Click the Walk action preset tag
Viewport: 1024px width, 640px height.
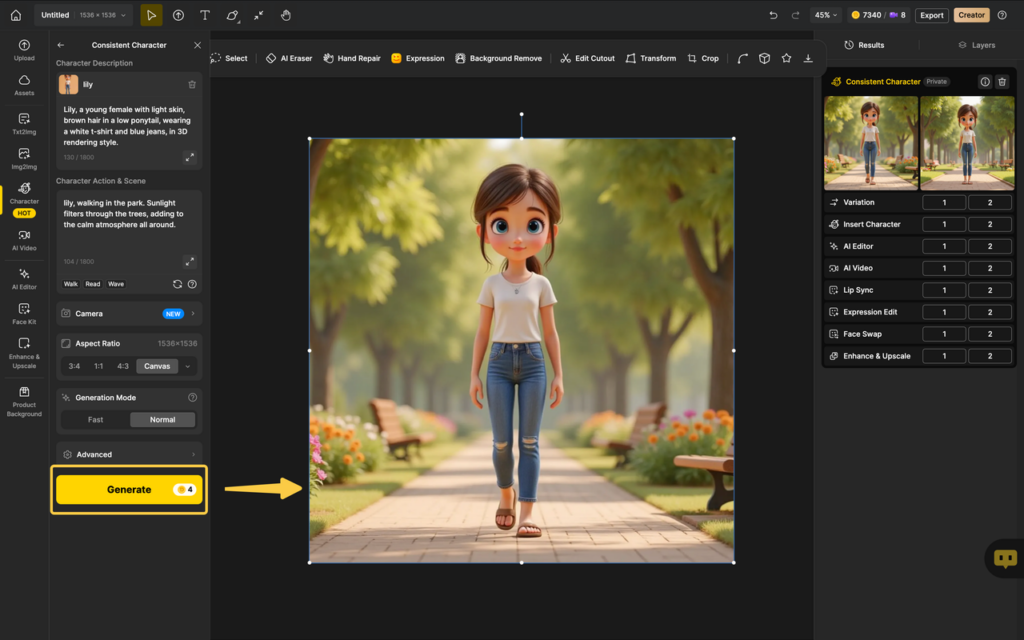pyautogui.click(x=71, y=284)
